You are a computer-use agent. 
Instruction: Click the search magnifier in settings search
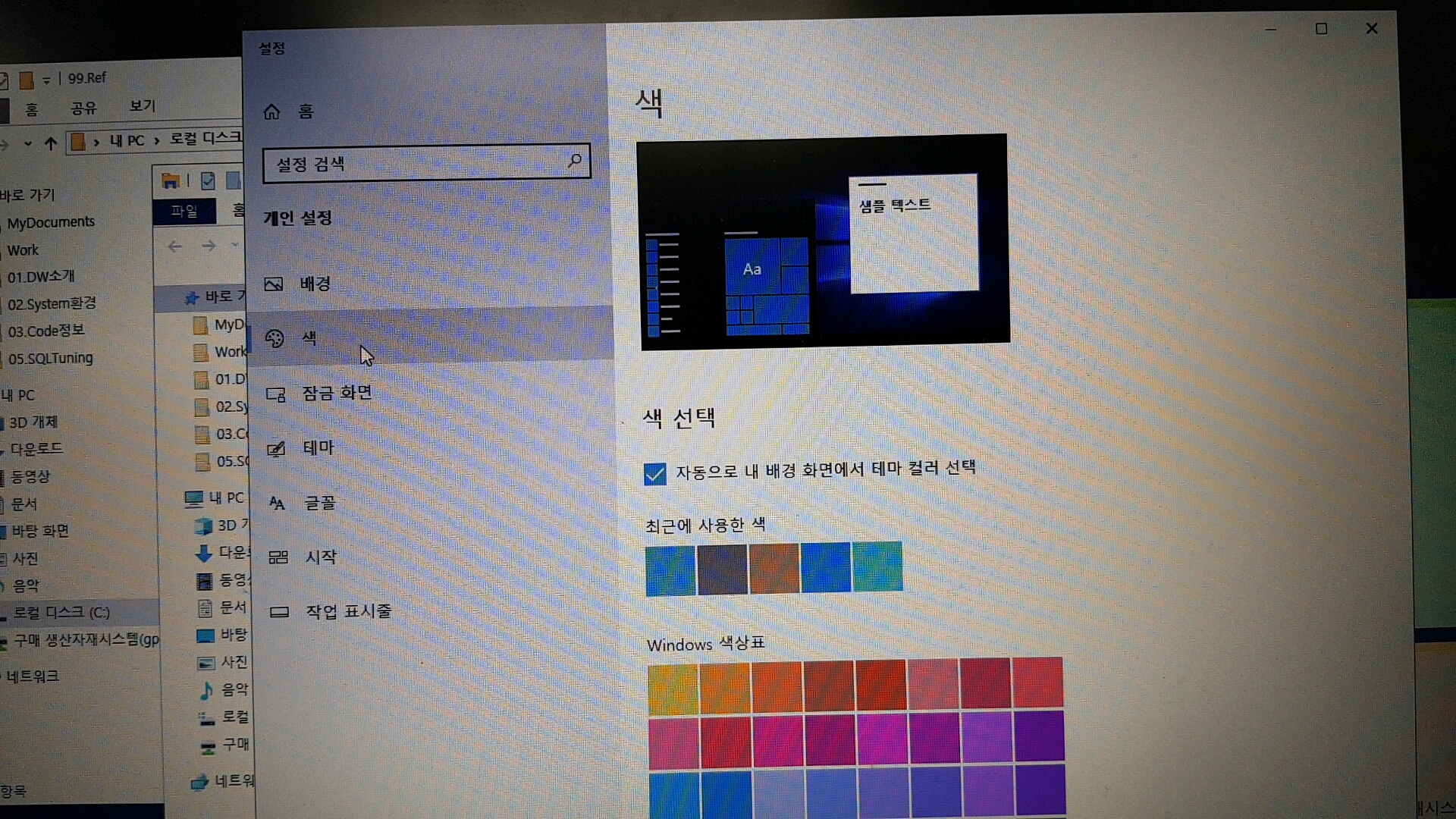coord(574,161)
